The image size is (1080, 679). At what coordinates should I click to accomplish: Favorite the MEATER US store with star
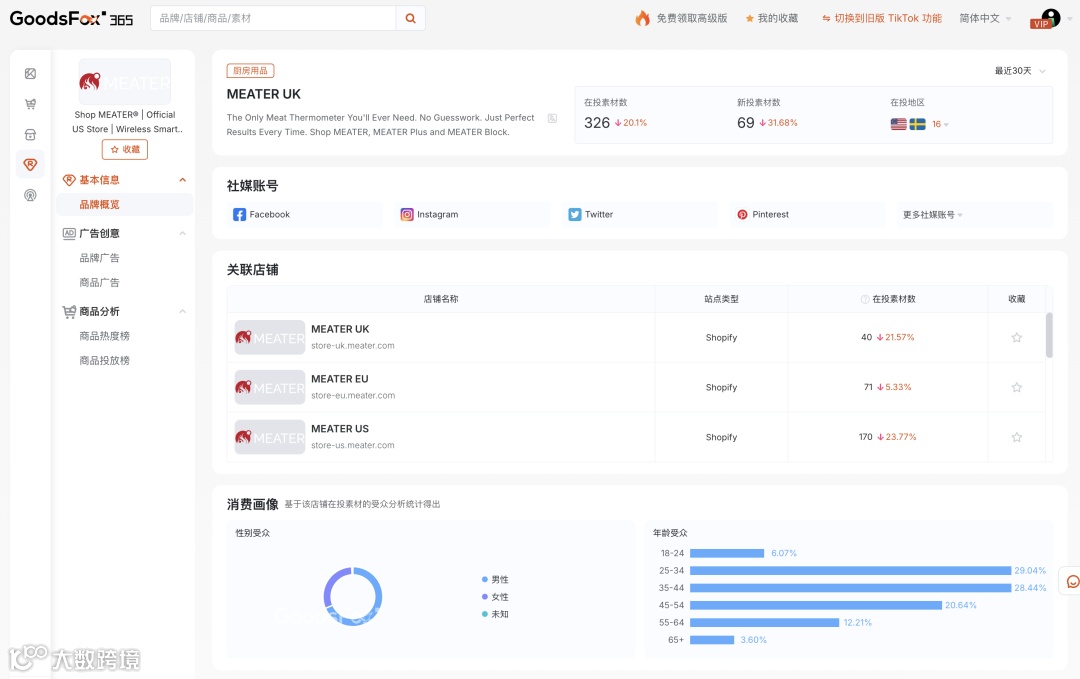pos(1017,437)
